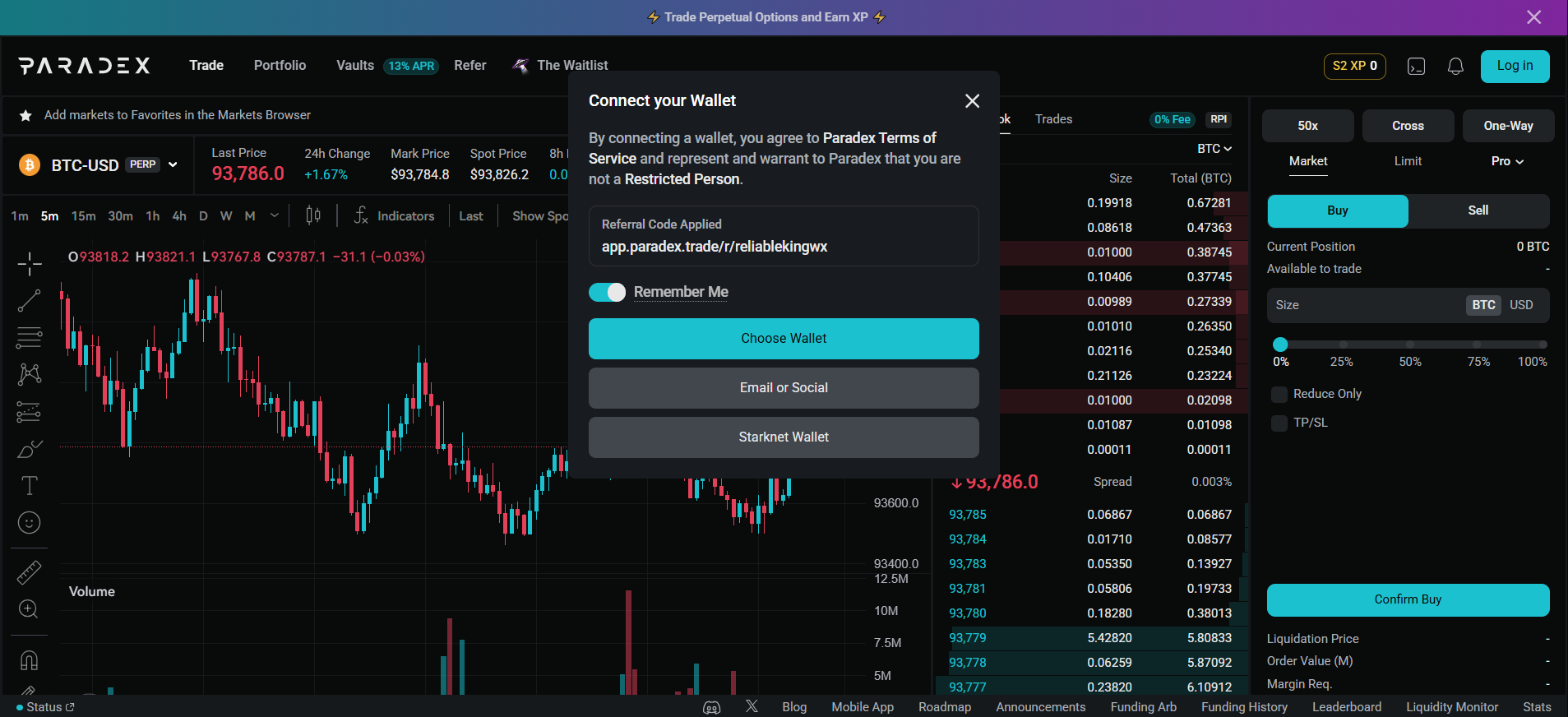1568x717 pixels.
Task: Open the BTC order book unit dropdown
Action: pyautogui.click(x=1214, y=149)
